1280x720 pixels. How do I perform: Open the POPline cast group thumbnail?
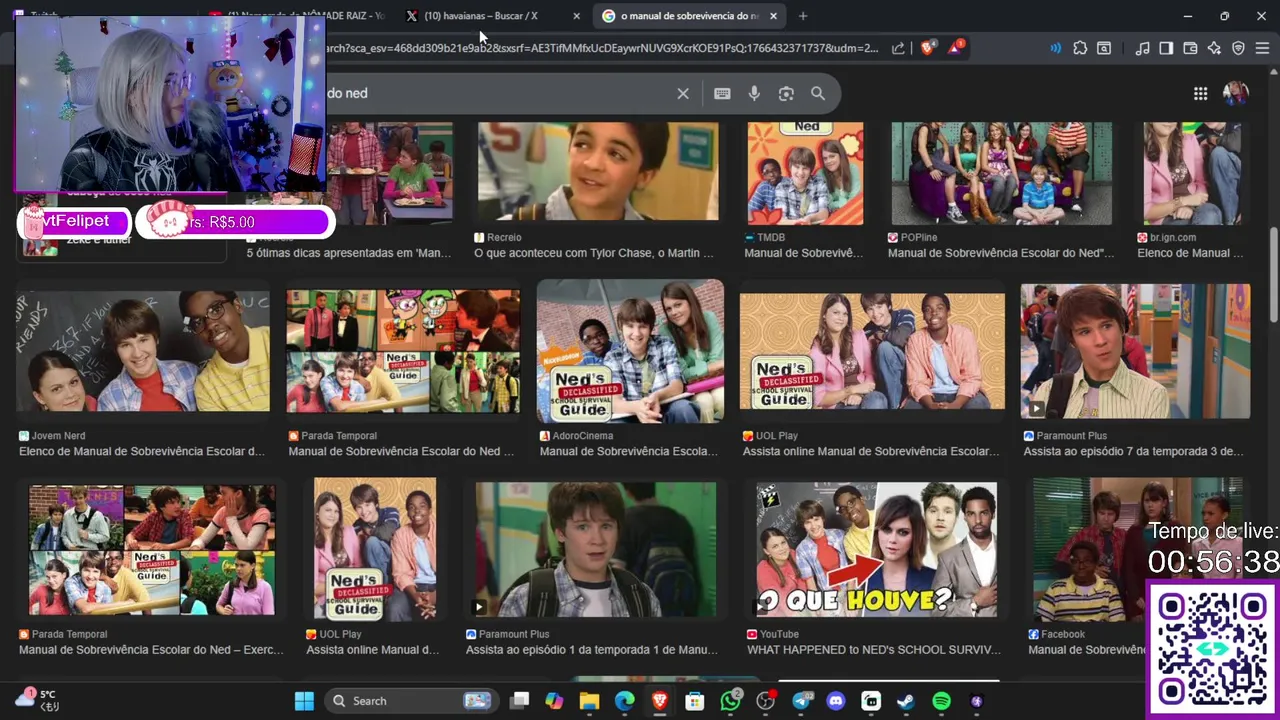[x=1002, y=173]
